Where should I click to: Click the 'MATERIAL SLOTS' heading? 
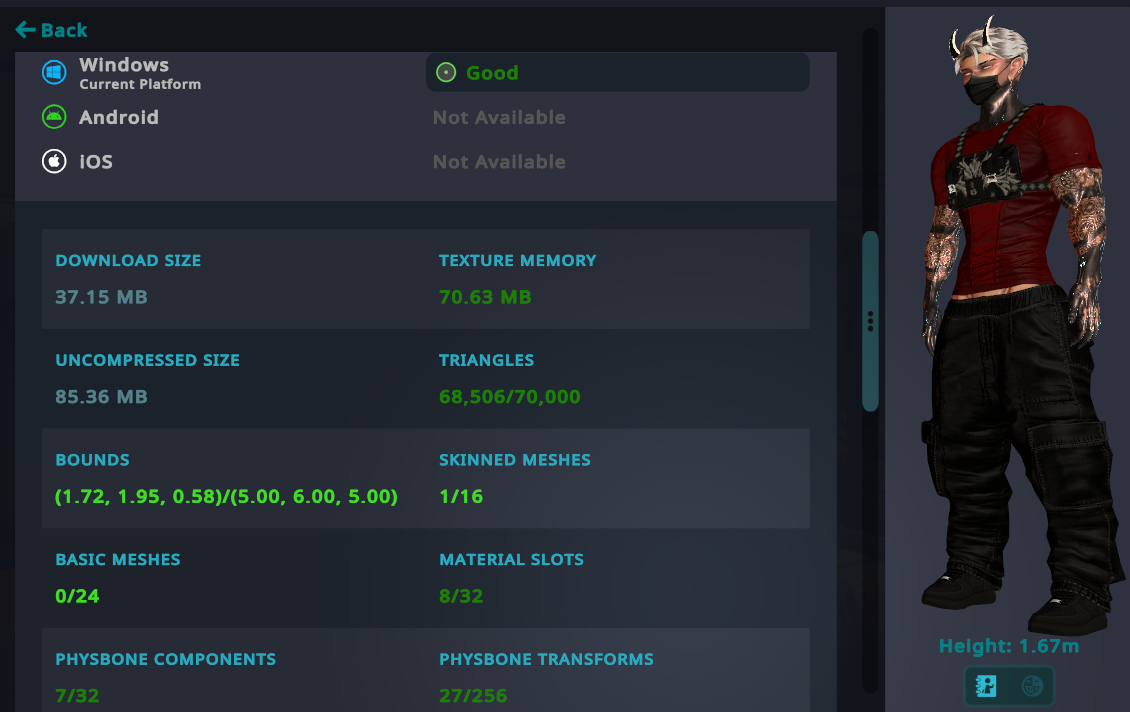coord(512,559)
